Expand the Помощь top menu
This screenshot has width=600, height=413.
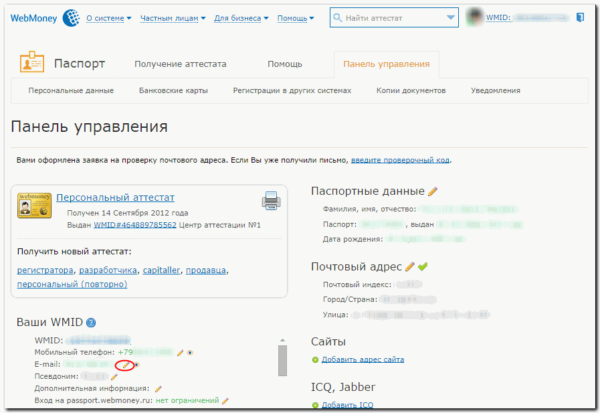(295, 18)
